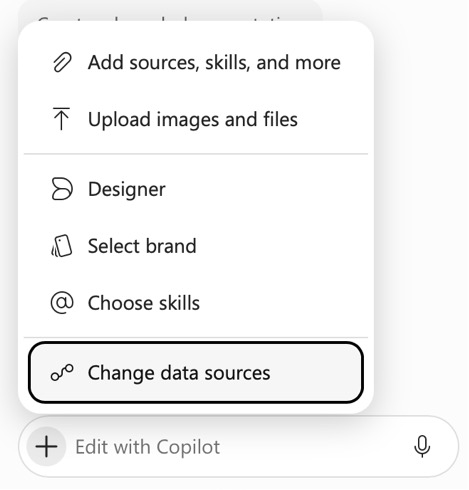The height and width of the screenshot is (490, 469).
Task: Select Add sources, skills, and more
Action: (196, 62)
